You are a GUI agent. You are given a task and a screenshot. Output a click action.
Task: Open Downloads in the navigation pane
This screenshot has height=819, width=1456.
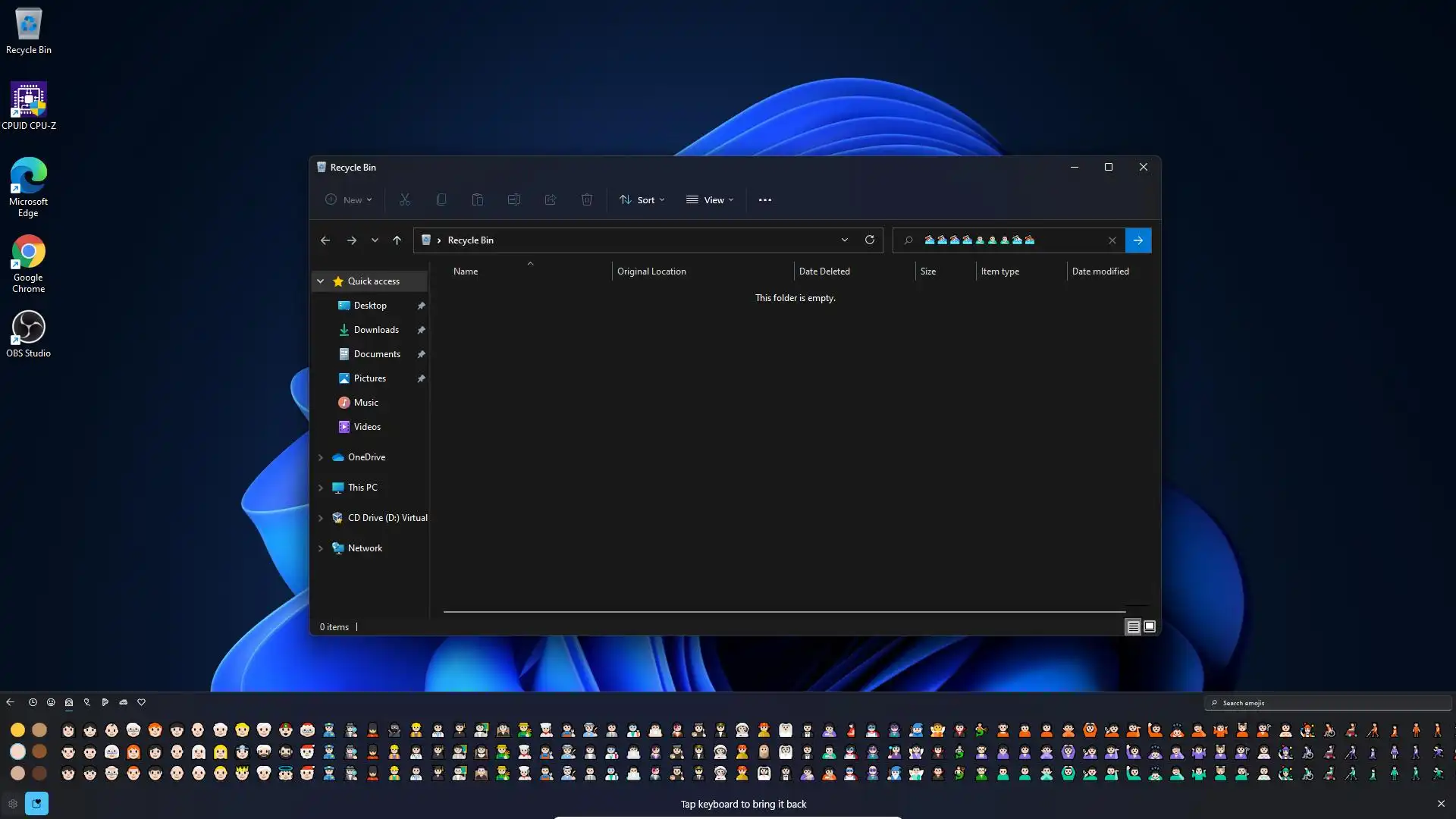(x=376, y=330)
